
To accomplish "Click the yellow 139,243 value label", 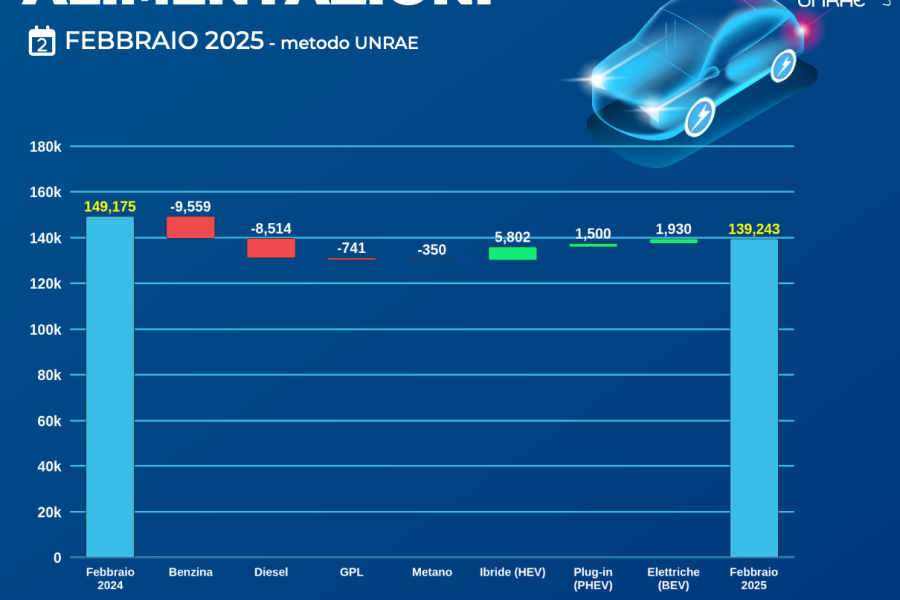I will pos(754,229).
